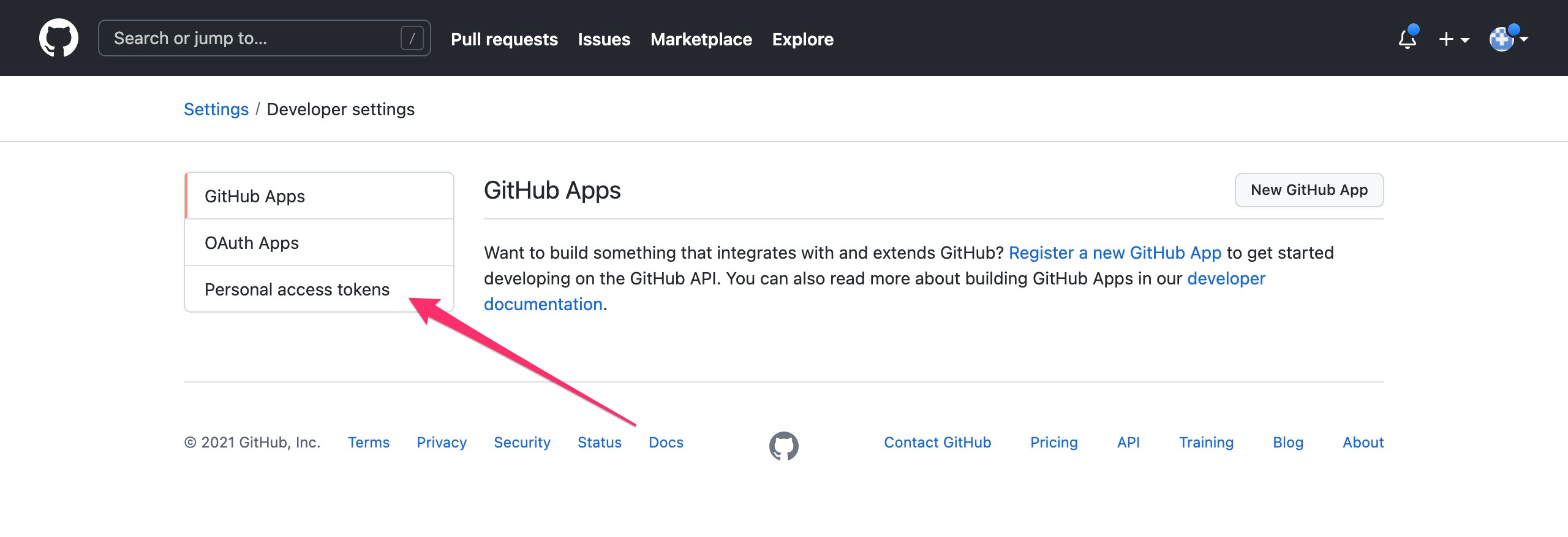Image resolution: width=1568 pixels, height=537 pixels.
Task: Click the New GitHub App button
Action: 1310,190
